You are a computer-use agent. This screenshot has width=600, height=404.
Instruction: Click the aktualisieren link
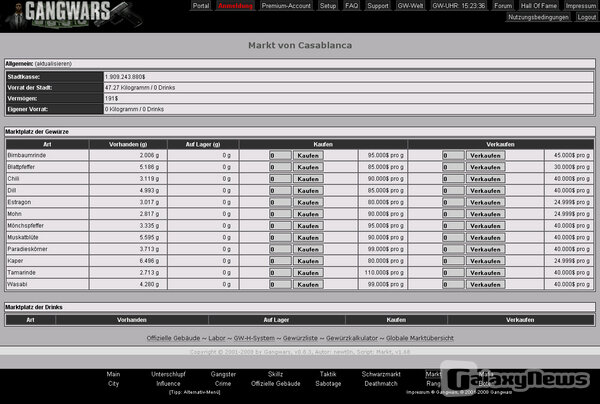click(x=53, y=64)
